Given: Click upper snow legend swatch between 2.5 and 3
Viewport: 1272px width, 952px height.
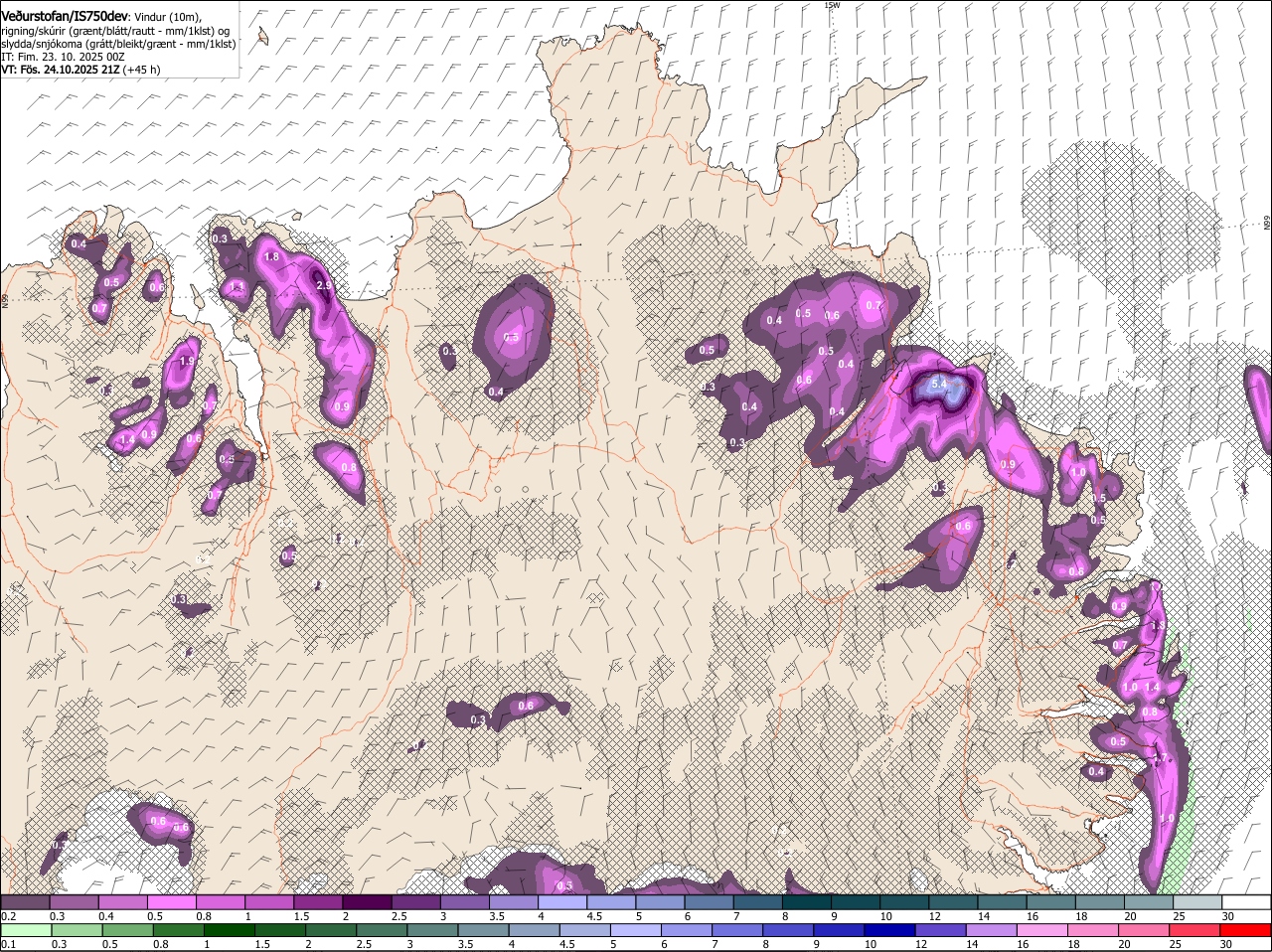Looking at the screenshot, I should tap(416, 902).
